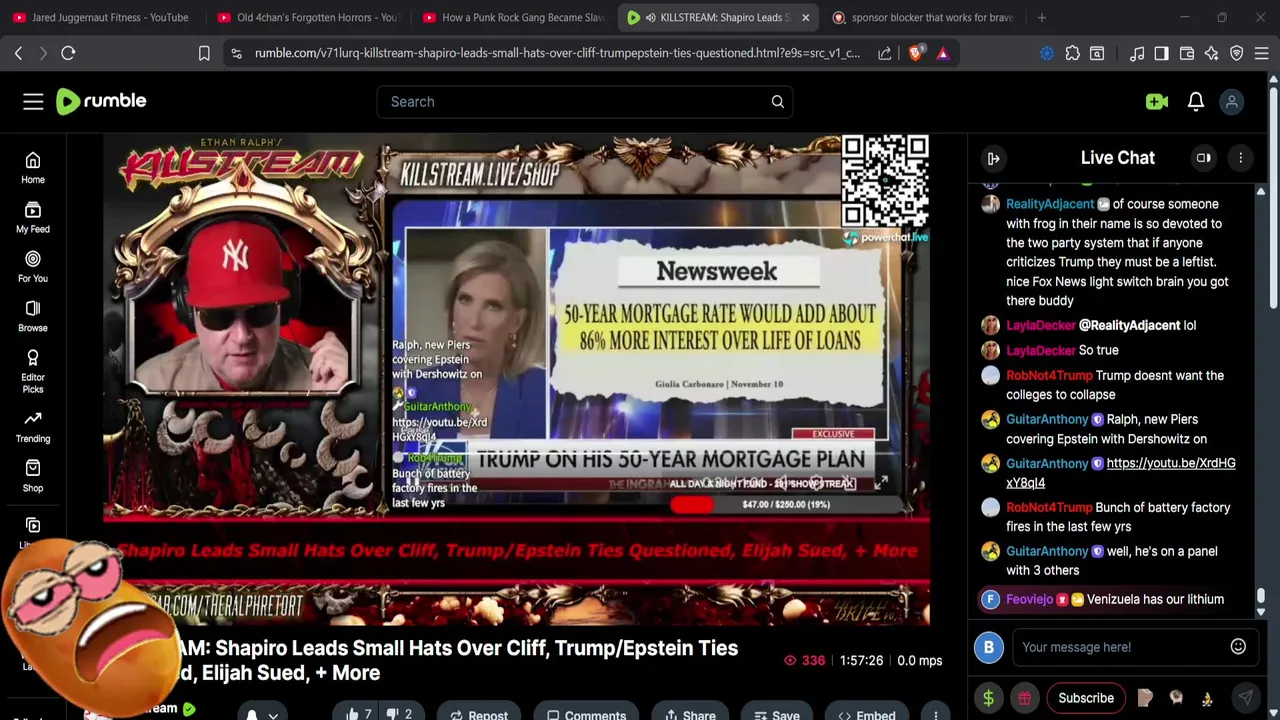Reload the page

point(68,53)
